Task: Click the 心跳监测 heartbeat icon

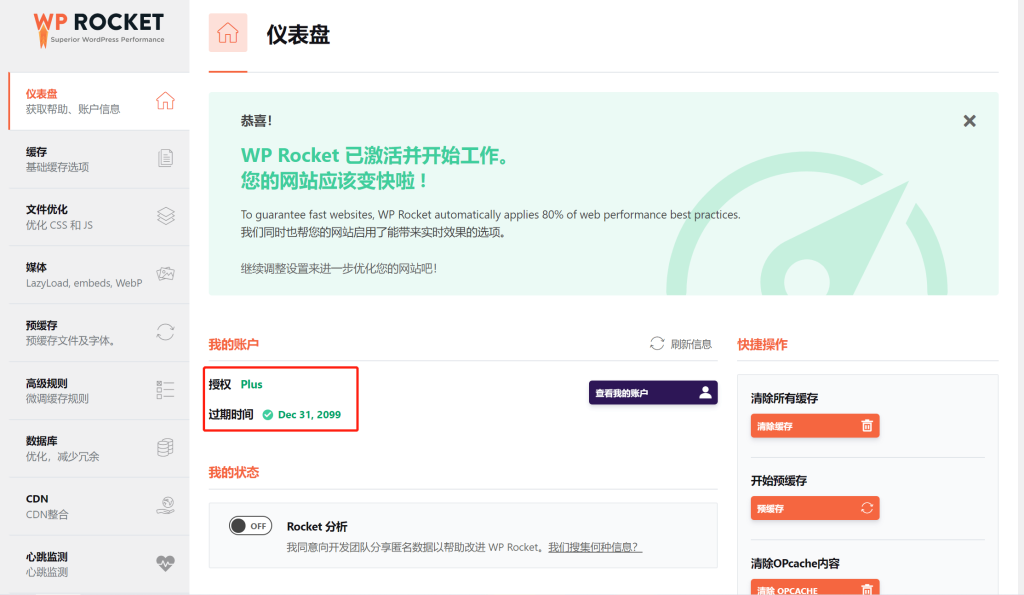Action: (x=166, y=563)
